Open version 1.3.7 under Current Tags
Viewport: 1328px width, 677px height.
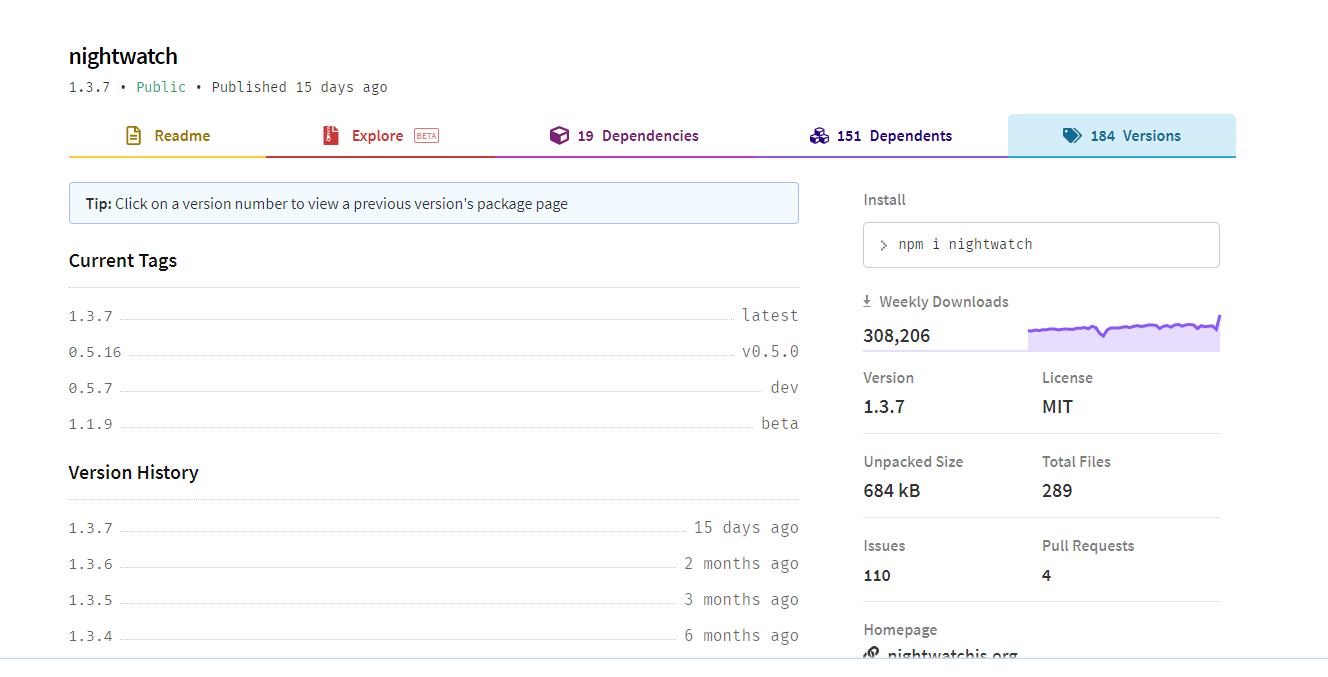pos(91,316)
